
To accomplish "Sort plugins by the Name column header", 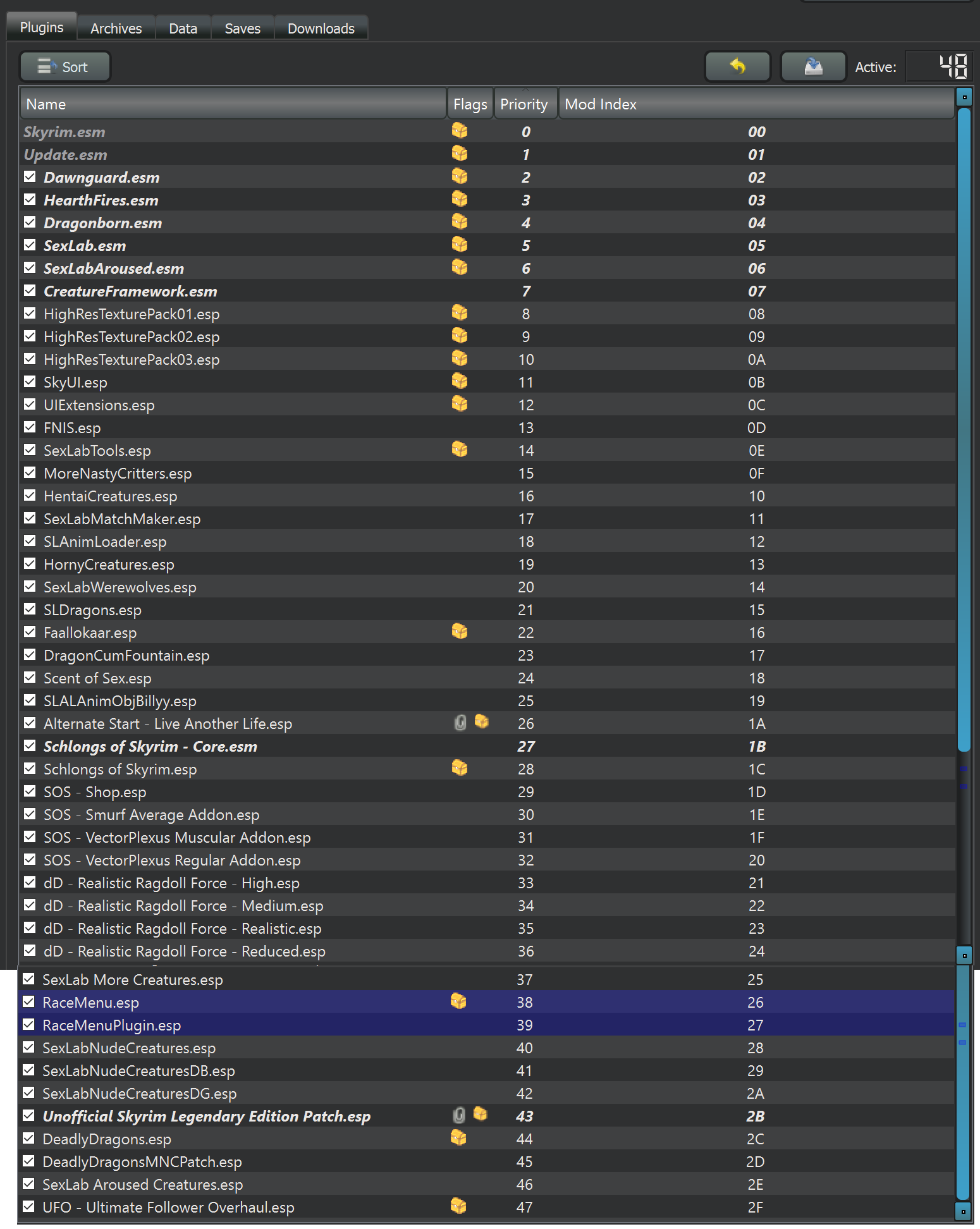I will (233, 104).
